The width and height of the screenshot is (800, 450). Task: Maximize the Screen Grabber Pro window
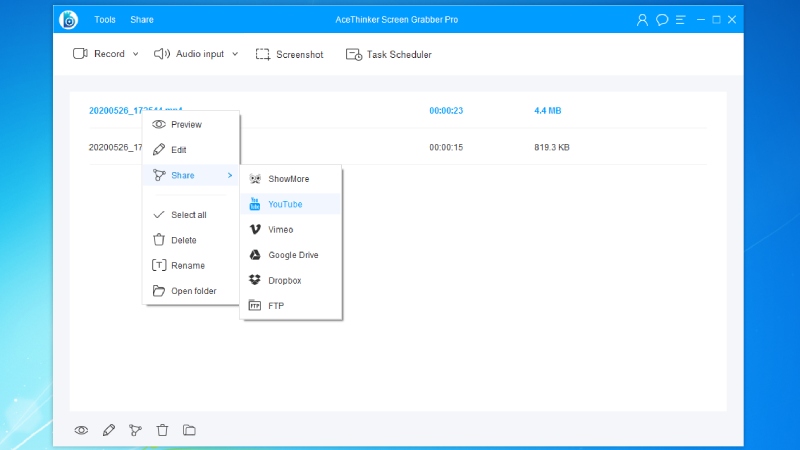click(x=716, y=19)
